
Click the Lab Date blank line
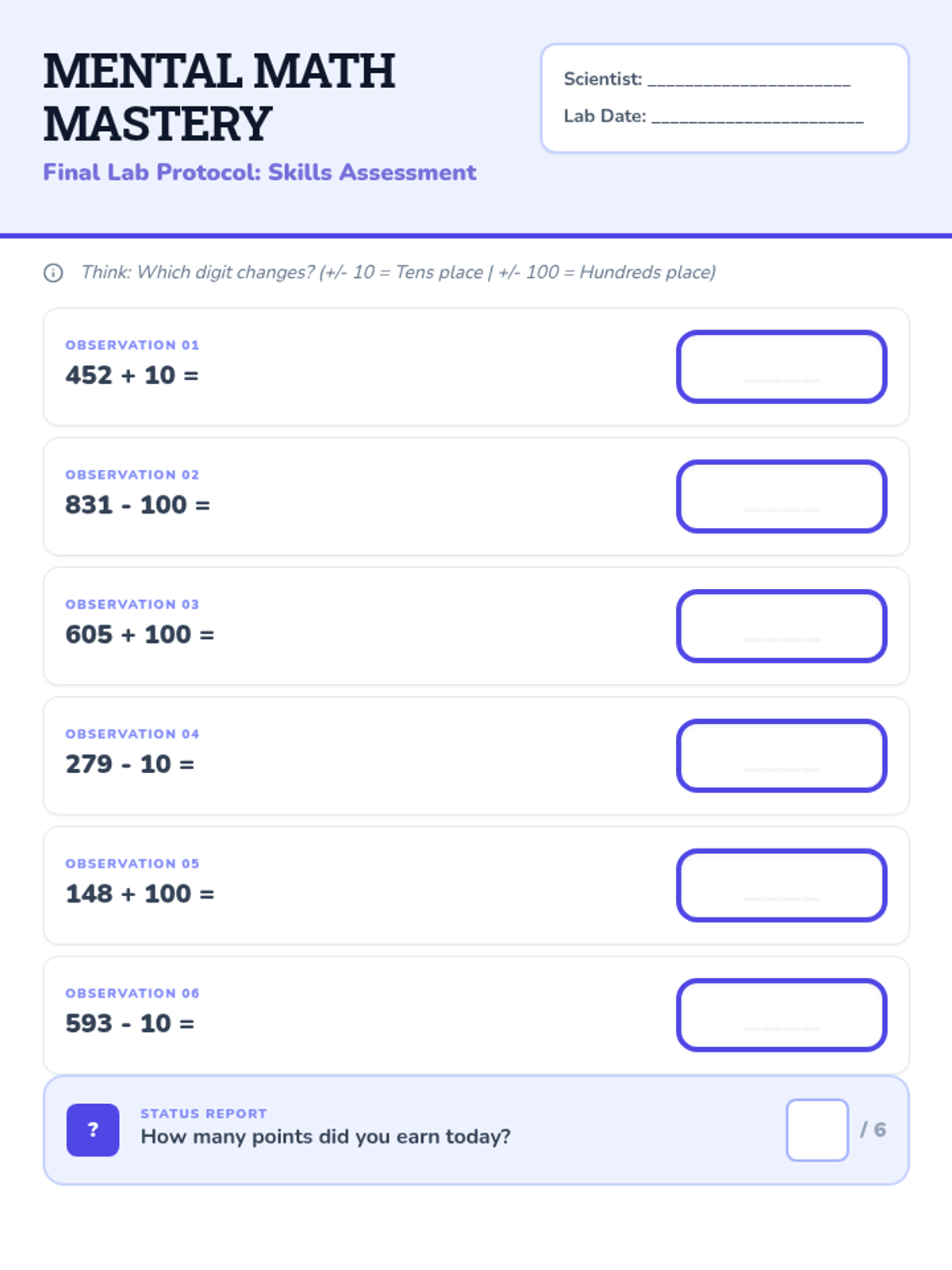coord(757,117)
